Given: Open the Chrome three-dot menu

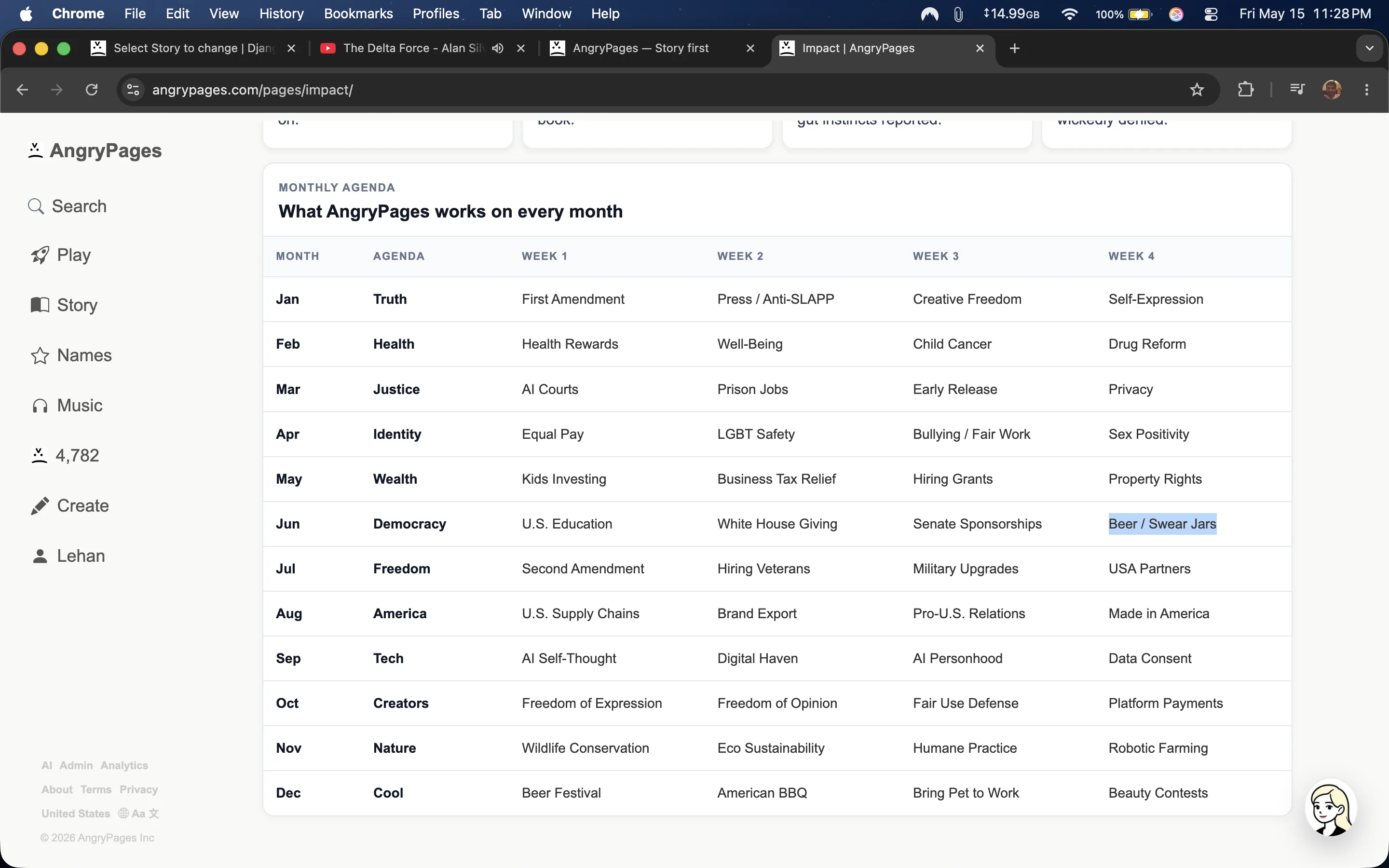Looking at the screenshot, I should tap(1367, 90).
